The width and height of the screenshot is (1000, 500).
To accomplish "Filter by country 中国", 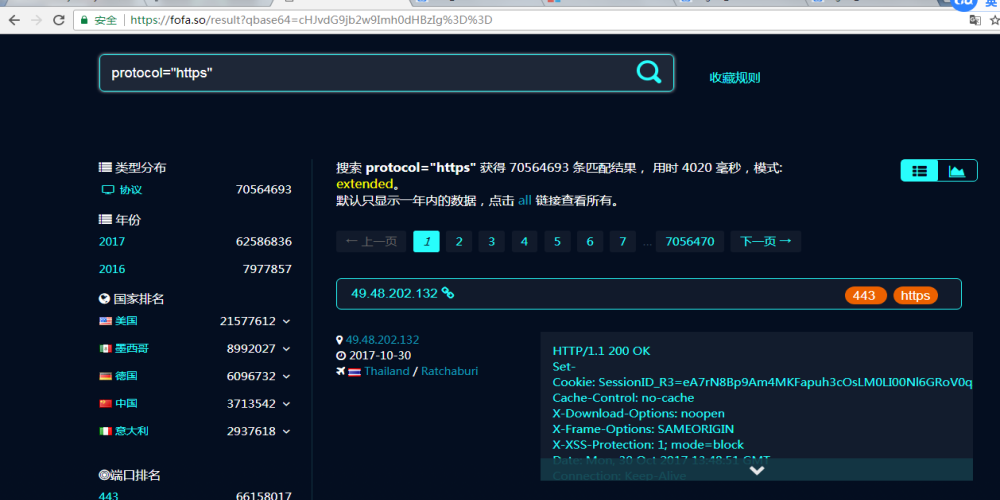I will [x=126, y=404].
